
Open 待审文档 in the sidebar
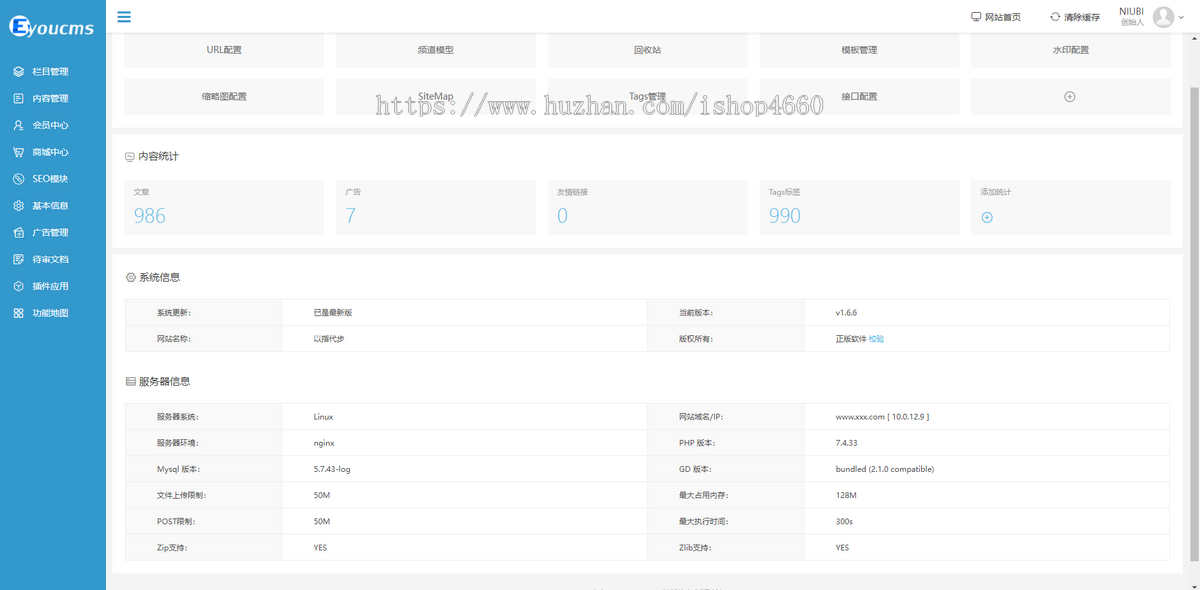(52, 260)
